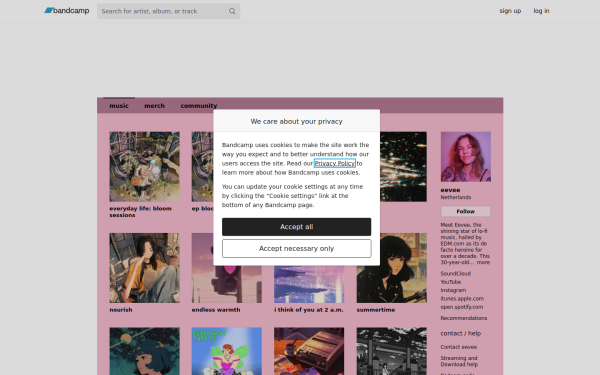Switch to the merch tab
This screenshot has width=600, height=375.
(x=154, y=106)
